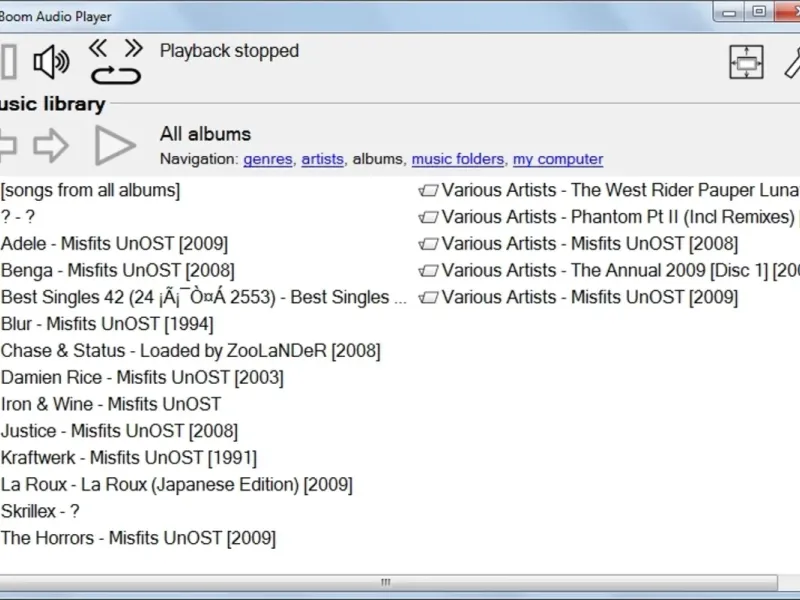Click the volume speaker icon

point(52,62)
